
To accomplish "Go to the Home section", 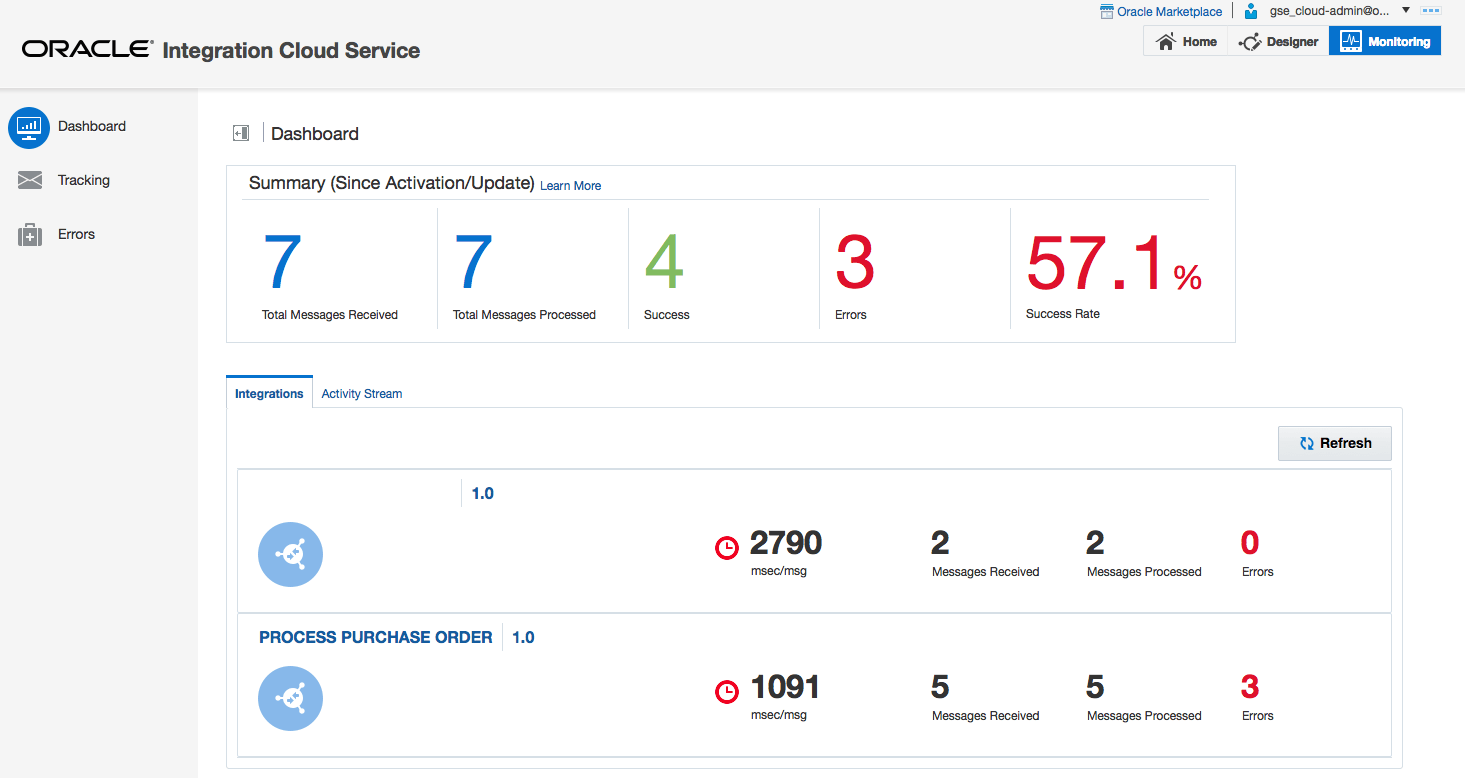I will pos(1186,42).
